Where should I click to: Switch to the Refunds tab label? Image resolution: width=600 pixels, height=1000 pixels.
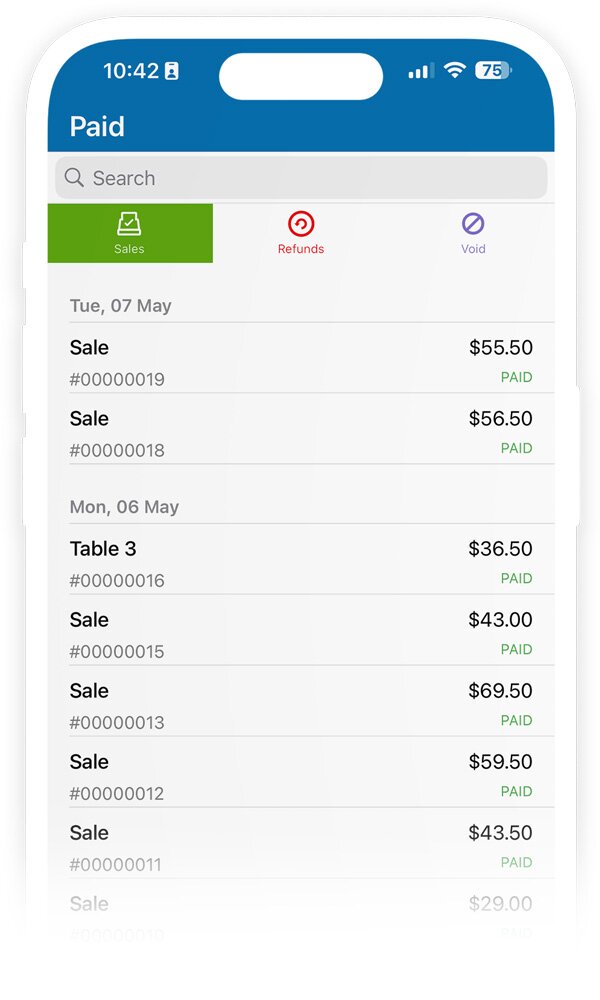click(301, 249)
